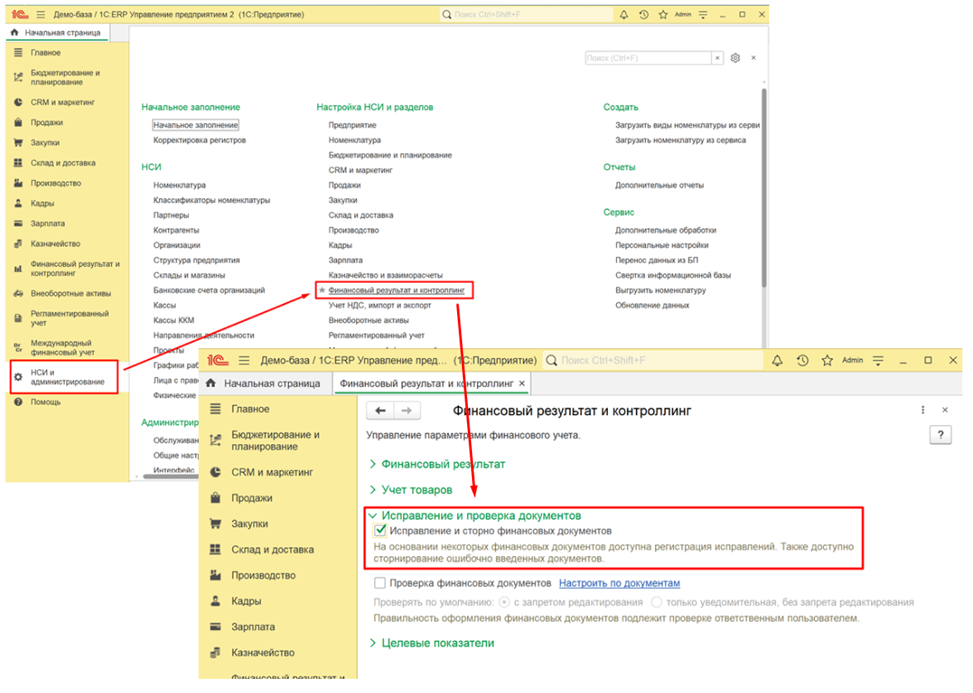Screen dimensions: 973x693
Task: Click the help question mark button
Action: coord(940,435)
